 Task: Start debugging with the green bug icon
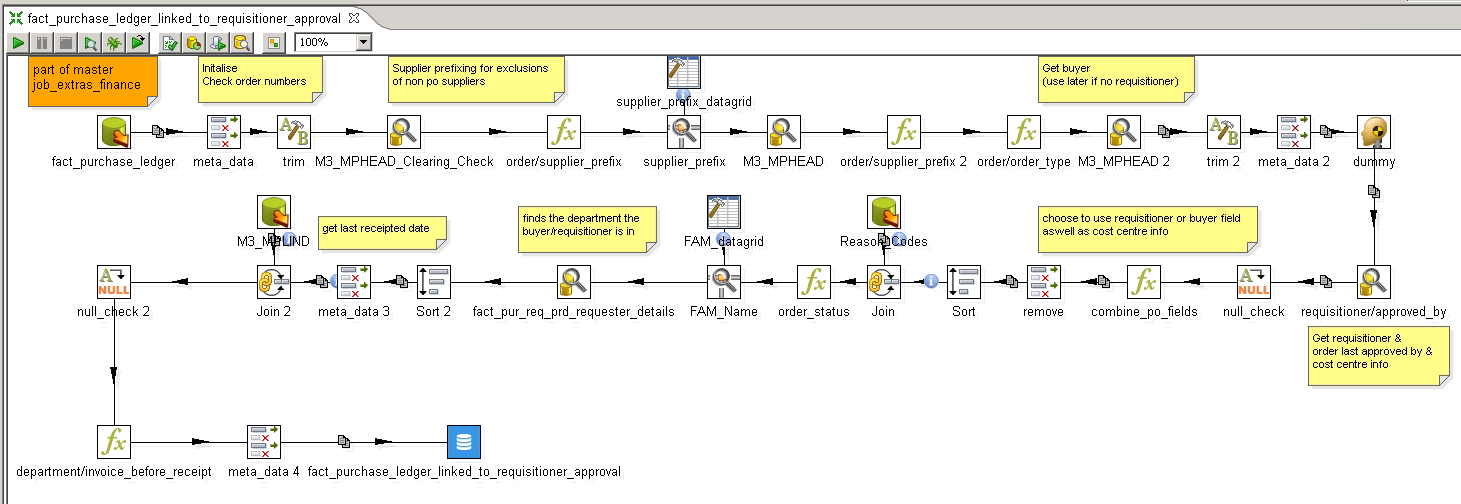114,43
